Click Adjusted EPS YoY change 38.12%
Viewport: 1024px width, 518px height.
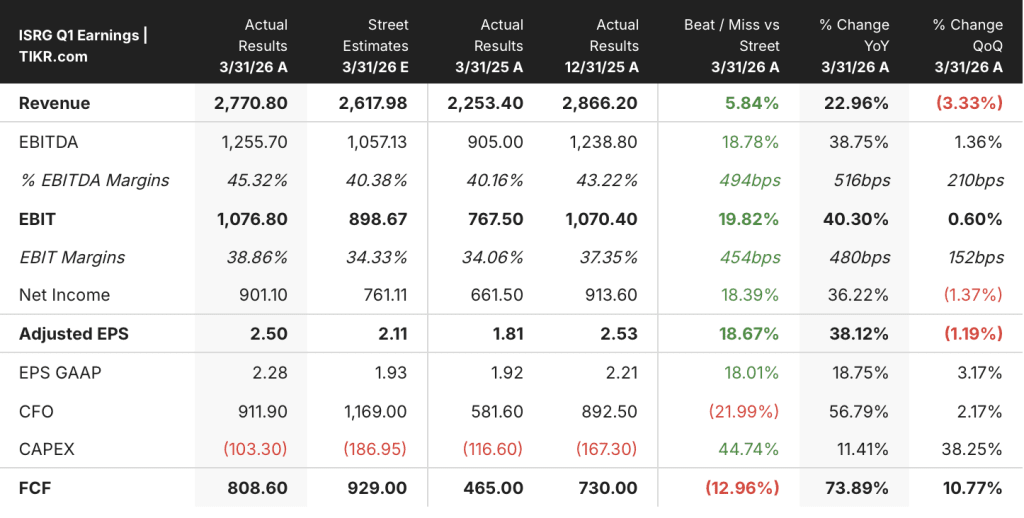click(857, 334)
